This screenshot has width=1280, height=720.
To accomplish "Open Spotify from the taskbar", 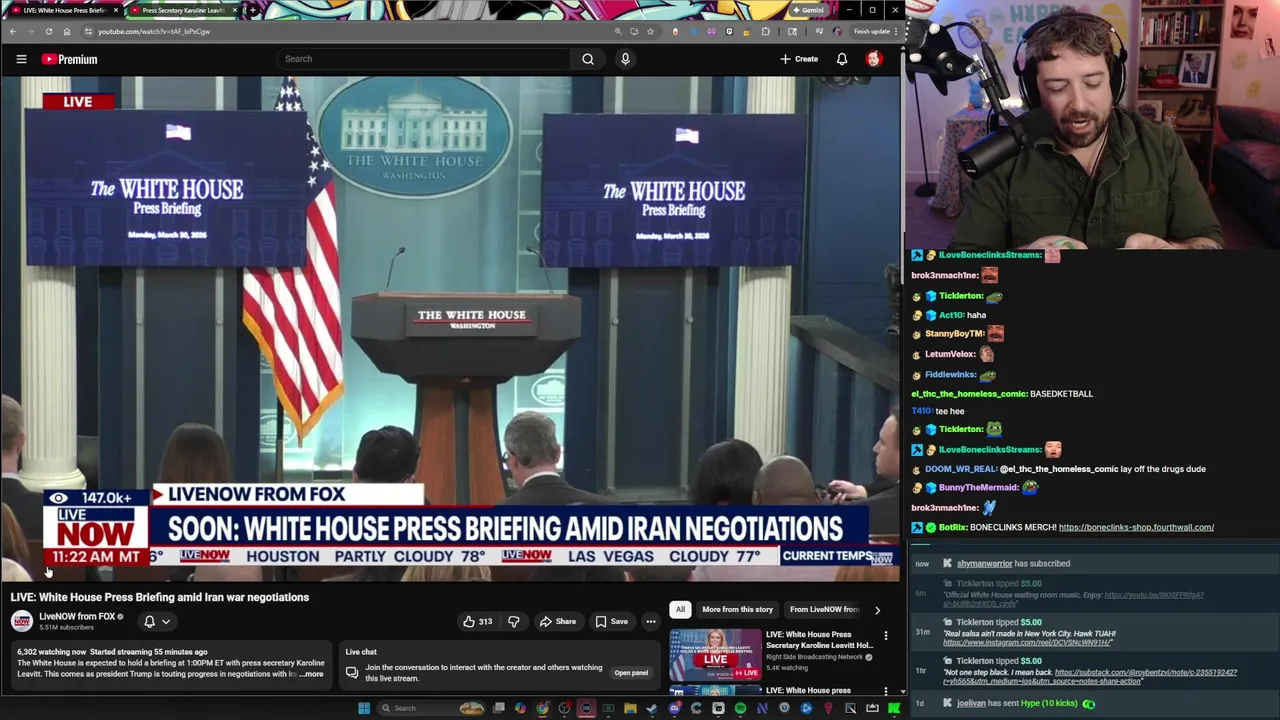I will (740, 708).
